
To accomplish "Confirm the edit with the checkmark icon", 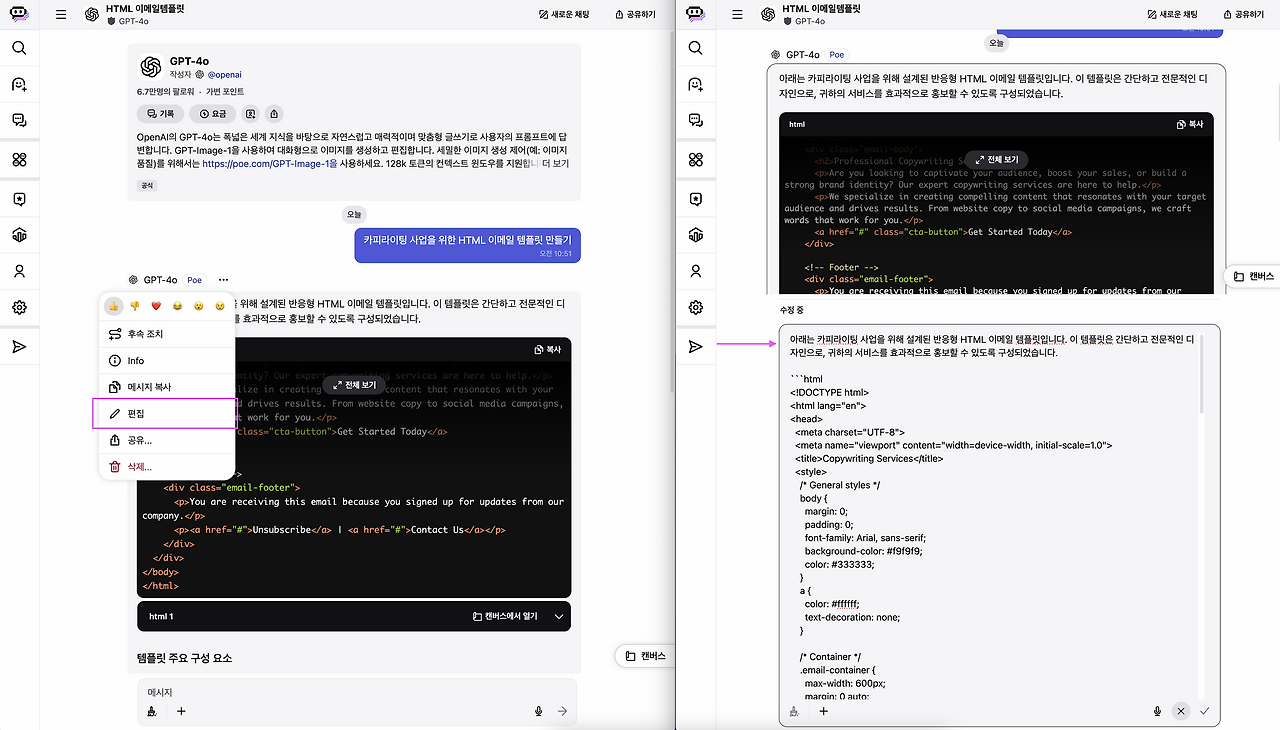I will (x=1204, y=711).
